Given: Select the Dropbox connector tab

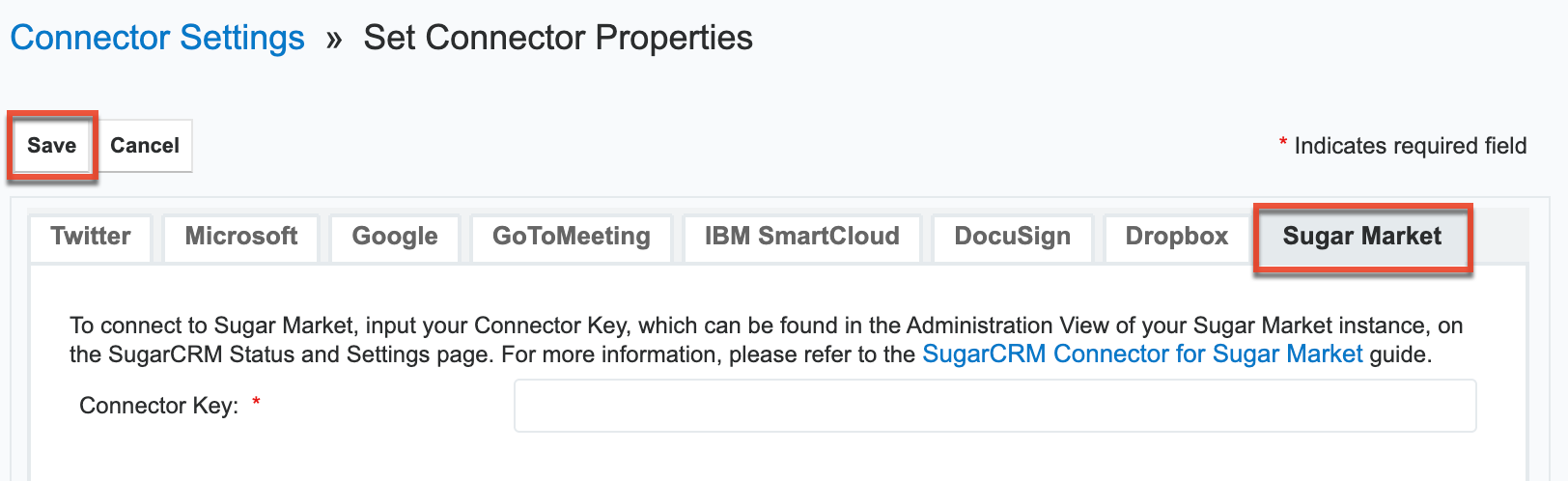Looking at the screenshot, I should 1177,237.
